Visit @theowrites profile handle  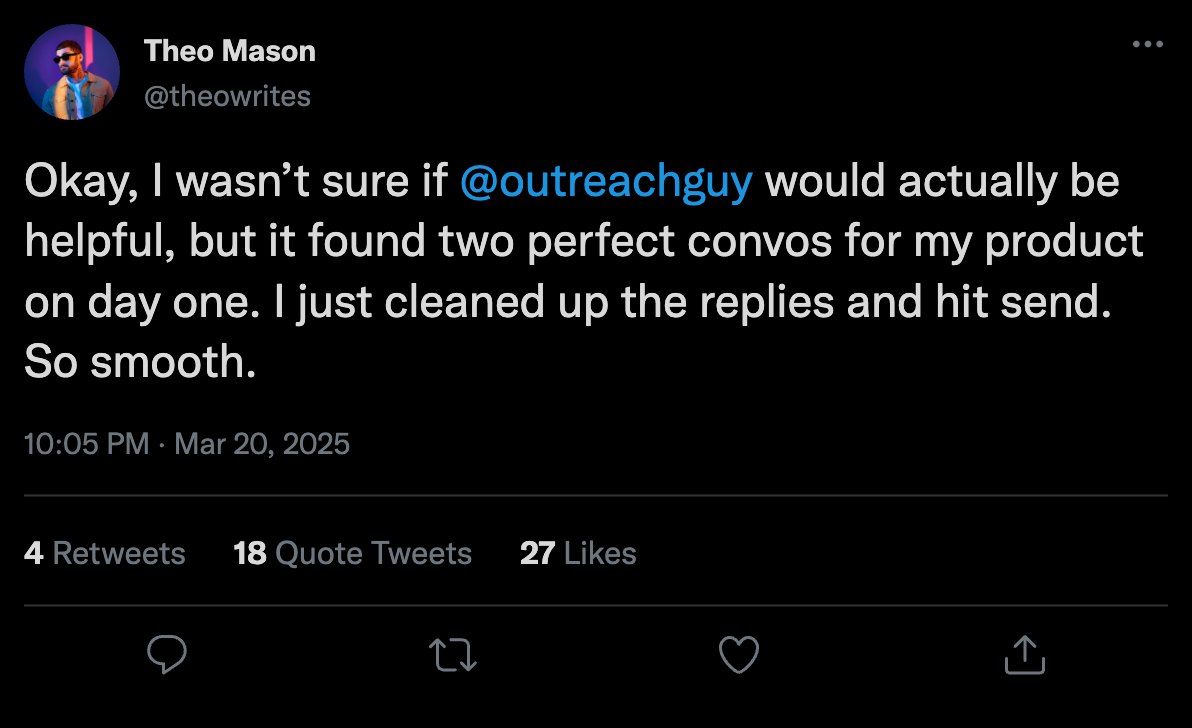pyautogui.click(x=229, y=96)
